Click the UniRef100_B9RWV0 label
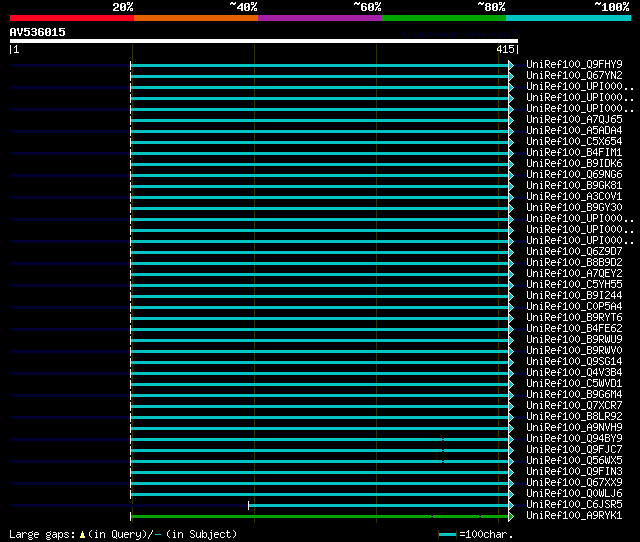Screen dimensions: 640x542 tap(574, 351)
